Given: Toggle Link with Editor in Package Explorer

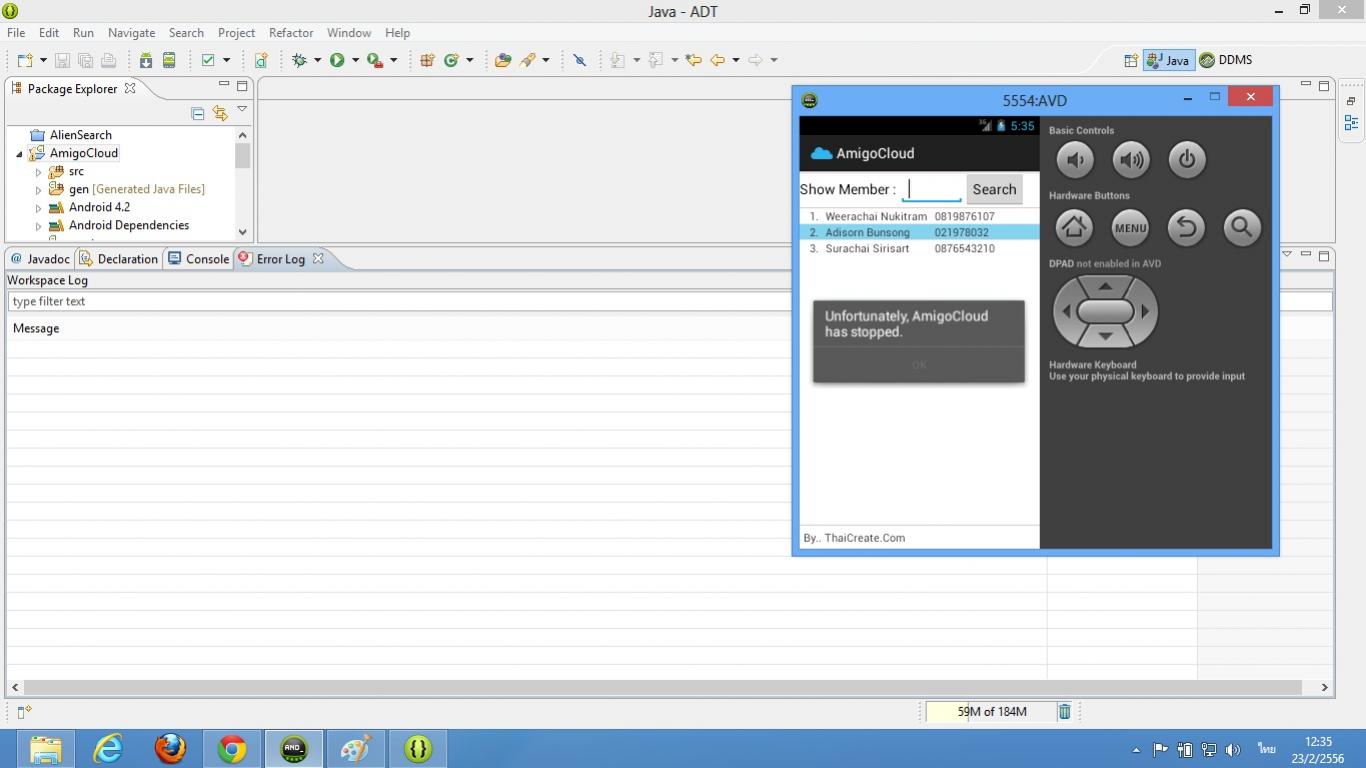Looking at the screenshot, I should 220,113.
